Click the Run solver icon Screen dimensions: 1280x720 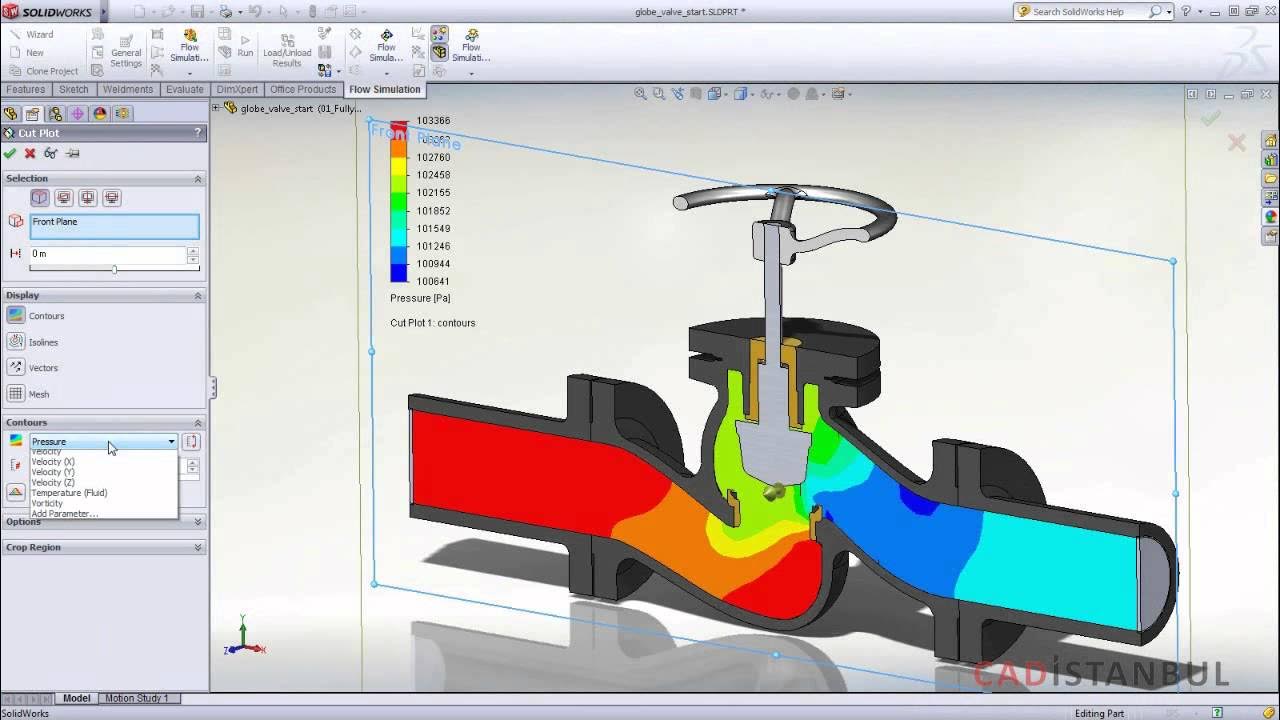(245, 46)
